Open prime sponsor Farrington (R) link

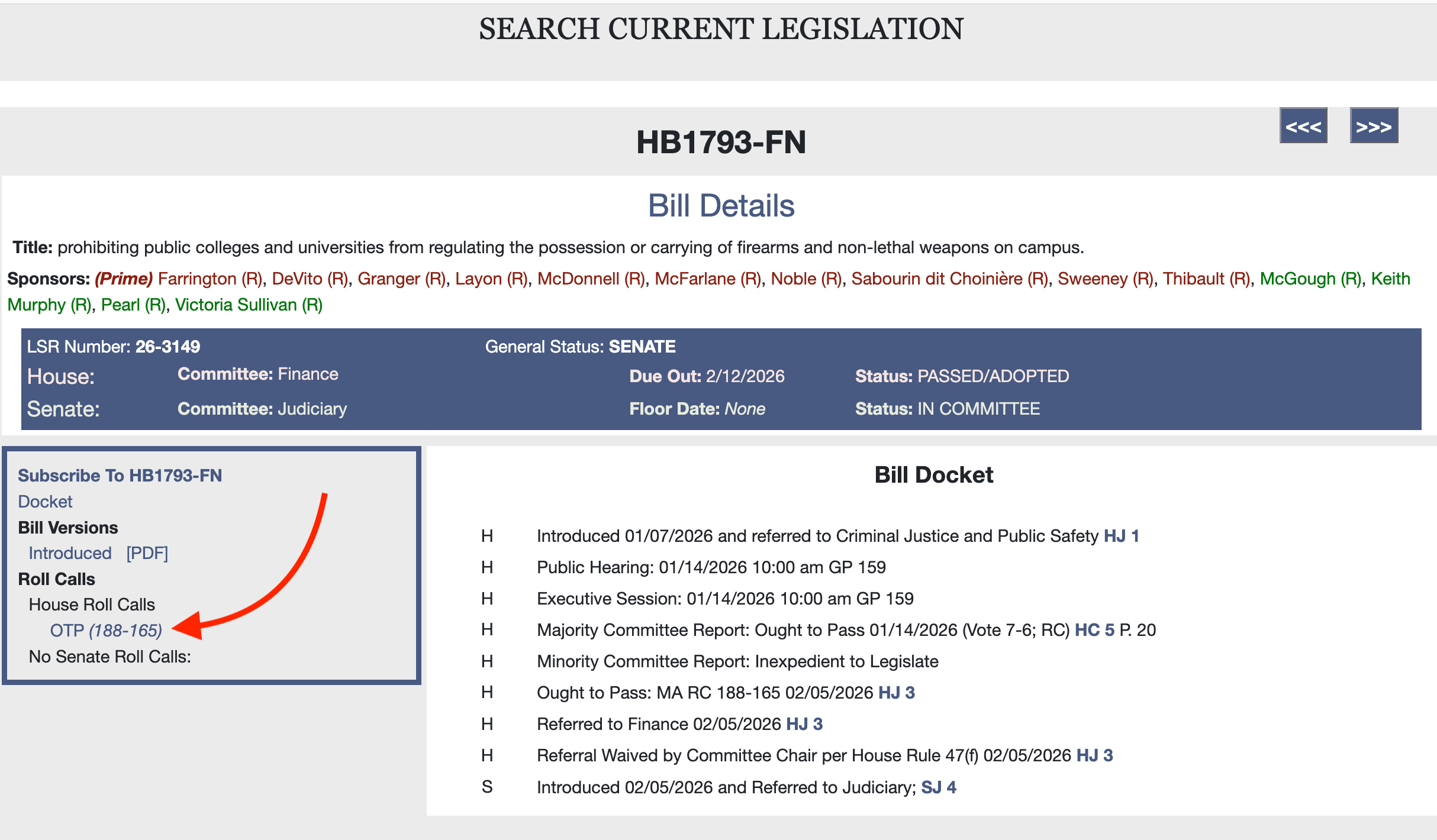210,279
